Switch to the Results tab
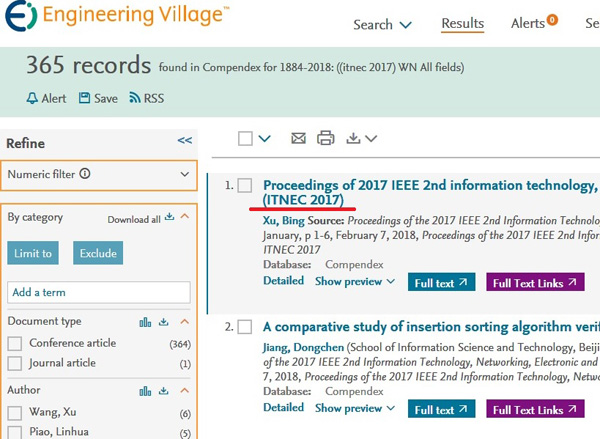 click(462, 23)
